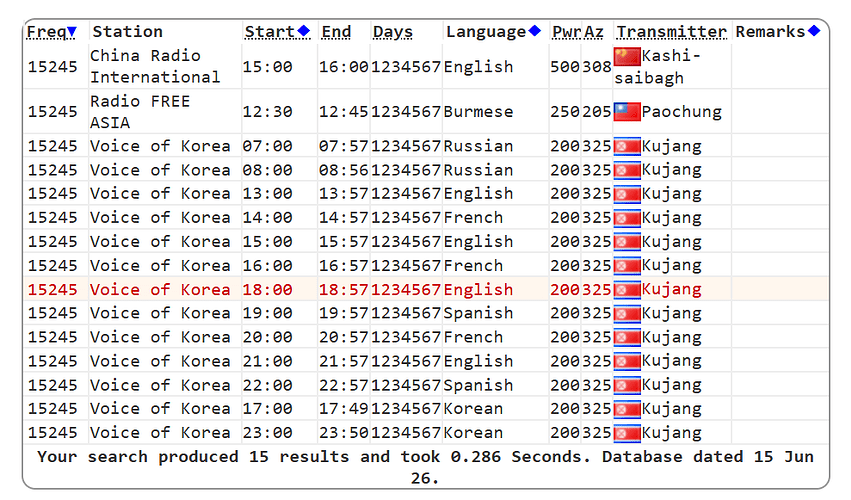
Task: Click the 308 azimuth value
Action: [597, 67]
